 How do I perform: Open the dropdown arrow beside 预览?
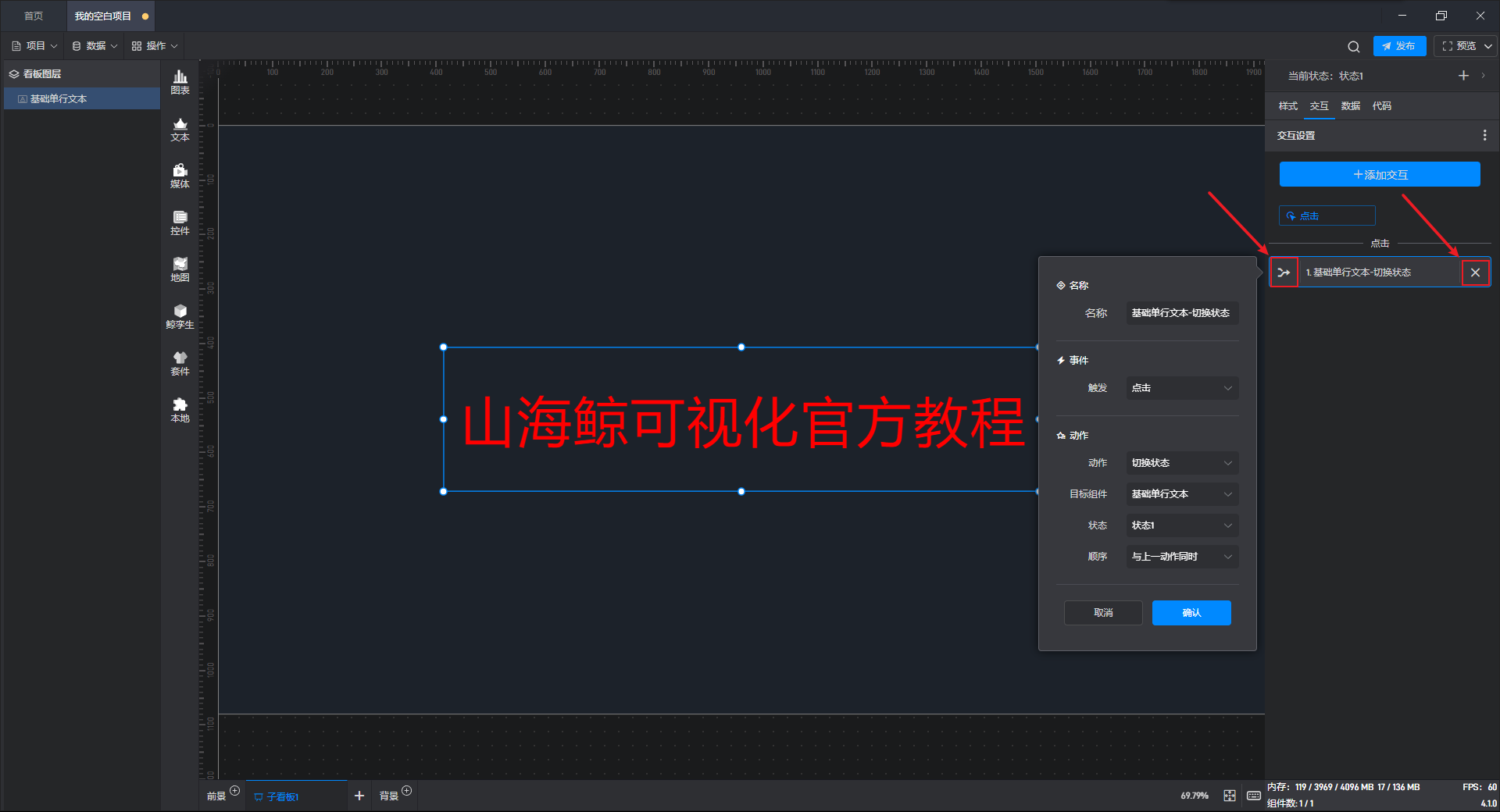[x=1488, y=46]
